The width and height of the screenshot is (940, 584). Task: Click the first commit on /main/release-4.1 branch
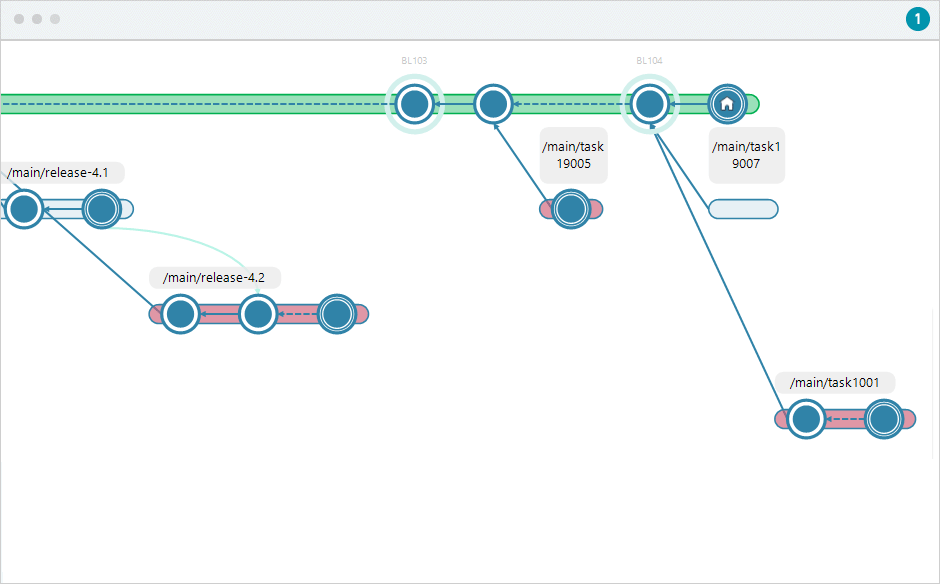(x=23, y=209)
